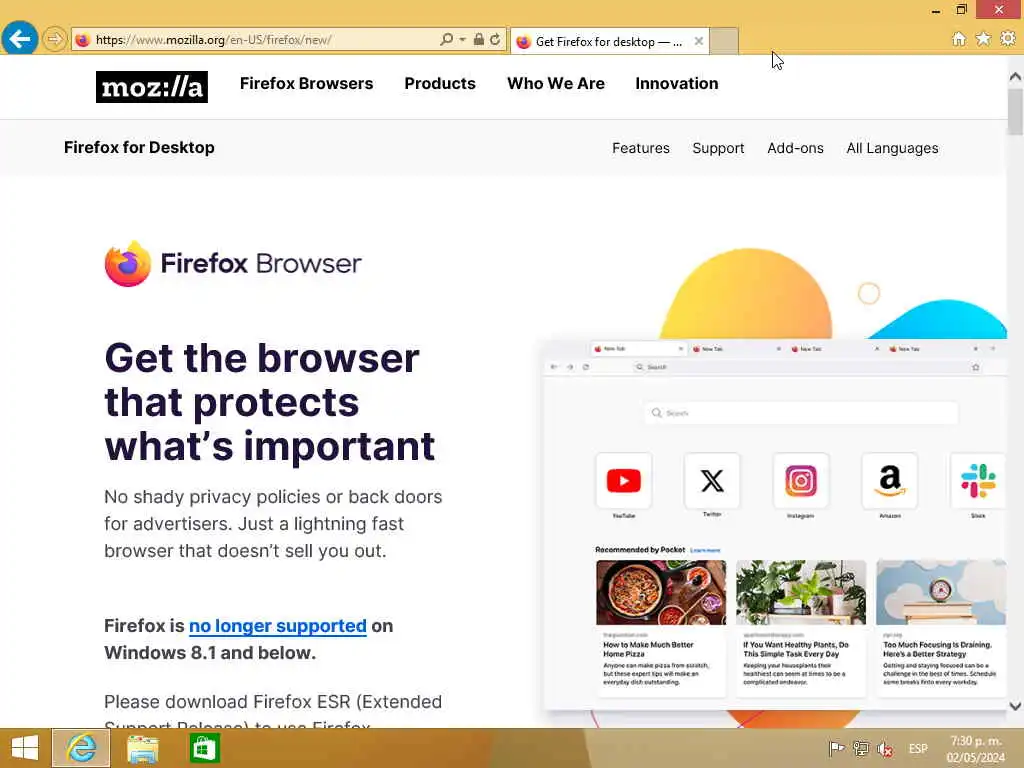
Task: Click the IE back arrow button
Action: click(x=20, y=39)
